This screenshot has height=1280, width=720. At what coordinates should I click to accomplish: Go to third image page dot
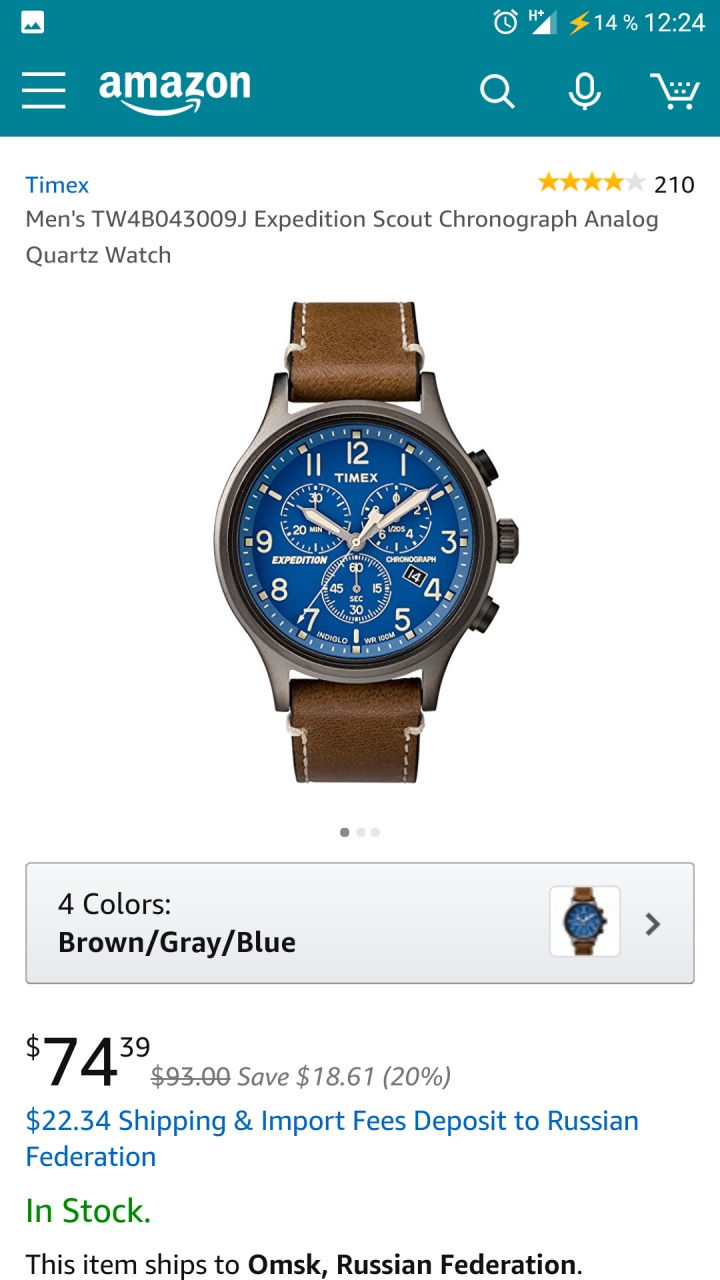coord(375,832)
